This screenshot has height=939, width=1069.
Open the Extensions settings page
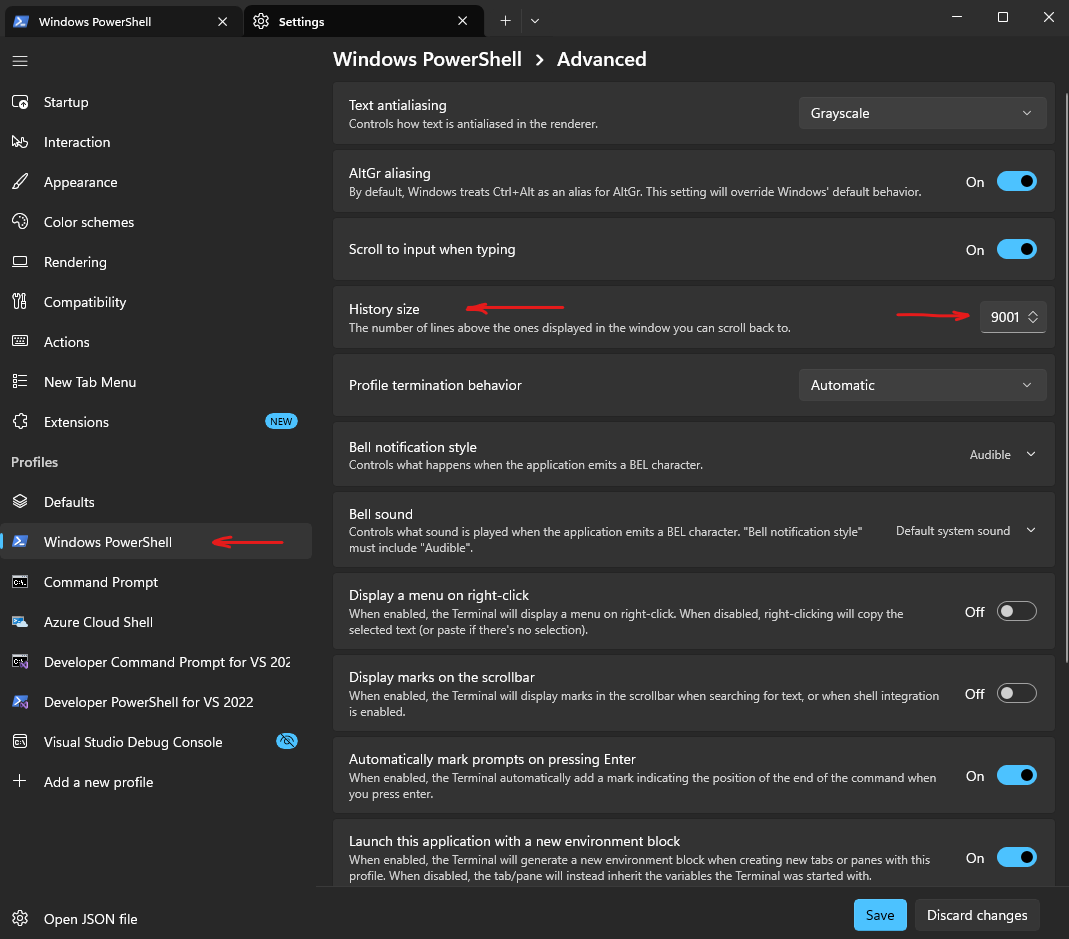tap(157, 421)
